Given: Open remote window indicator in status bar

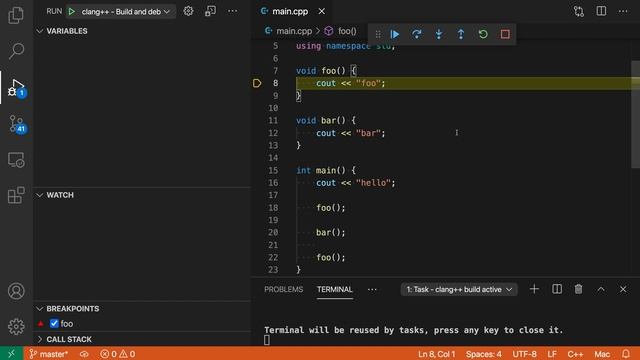Looking at the screenshot, I should click(11, 353).
